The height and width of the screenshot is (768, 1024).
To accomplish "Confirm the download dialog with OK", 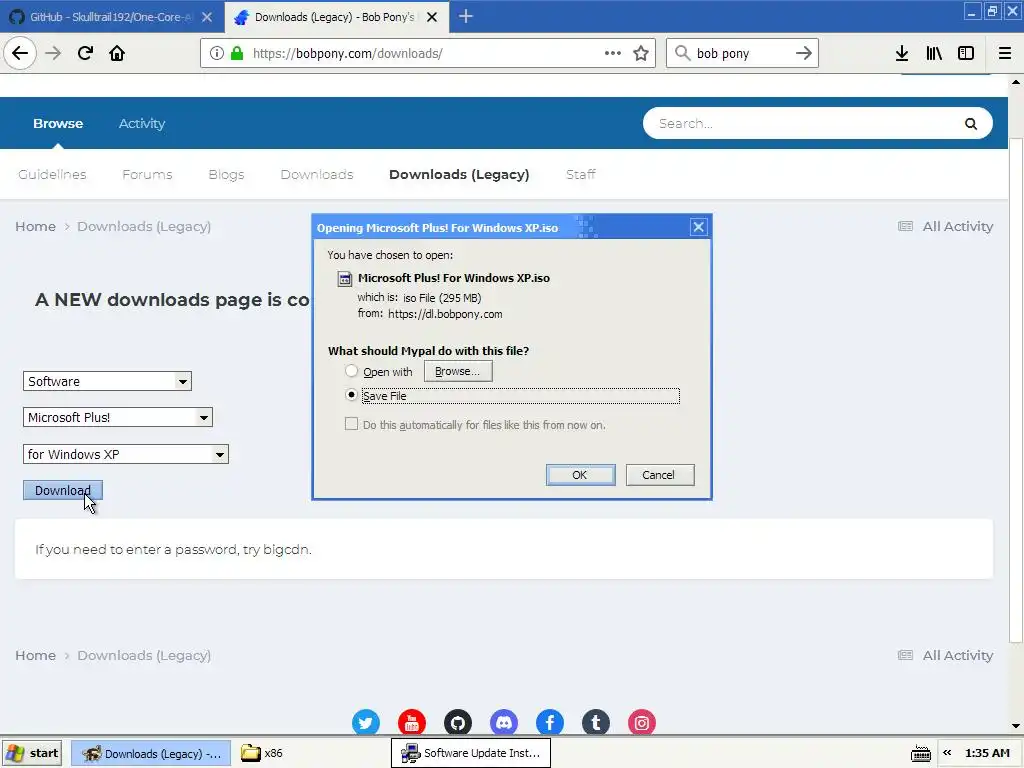I will click(x=580, y=475).
